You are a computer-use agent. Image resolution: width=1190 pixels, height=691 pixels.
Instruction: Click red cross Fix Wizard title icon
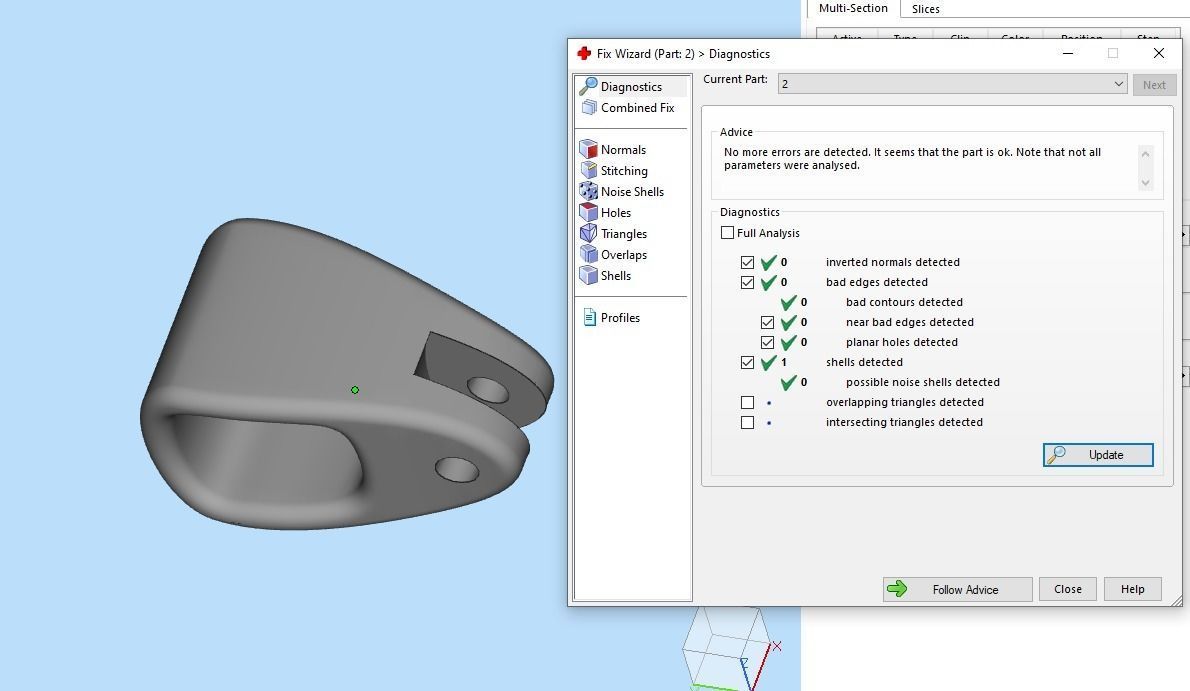pyautogui.click(x=584, y=53)
